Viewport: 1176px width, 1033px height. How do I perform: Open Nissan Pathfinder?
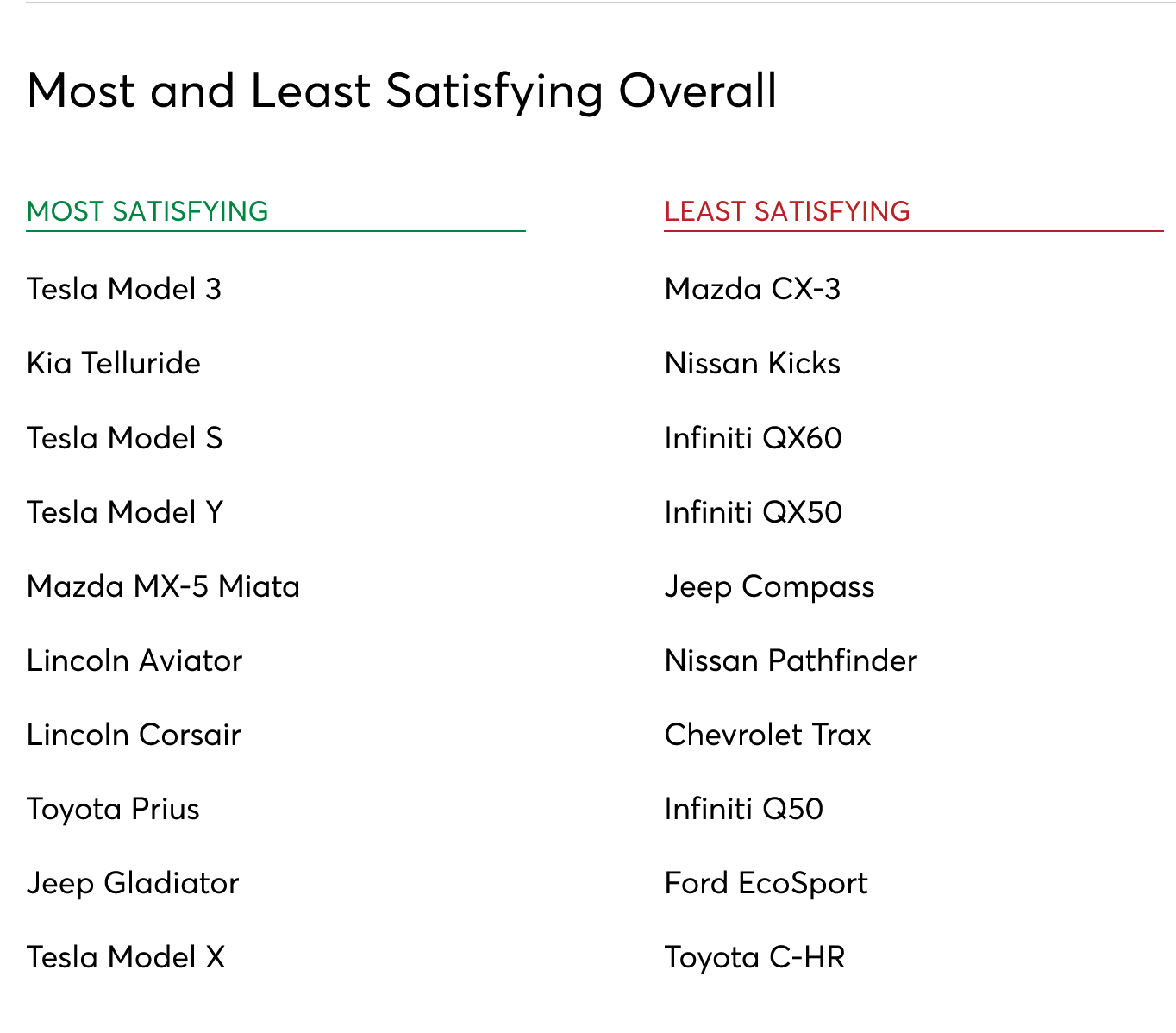[x=791, y=660]
